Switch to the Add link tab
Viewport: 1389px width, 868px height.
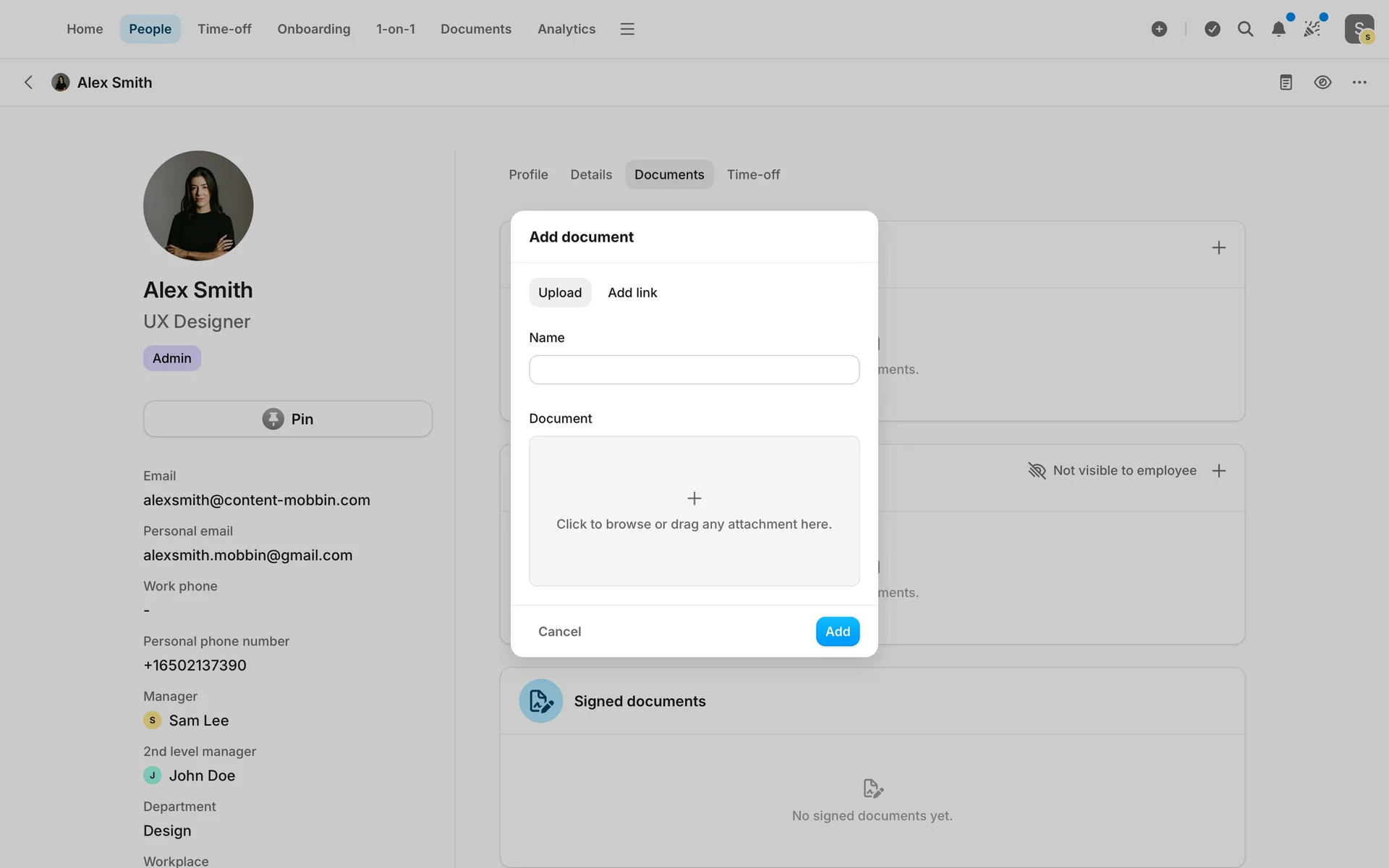tap(632, 293)
